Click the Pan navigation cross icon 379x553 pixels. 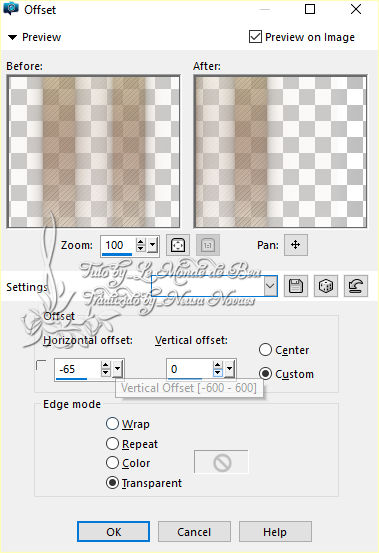pyautogui.click(x=296, y=245)
